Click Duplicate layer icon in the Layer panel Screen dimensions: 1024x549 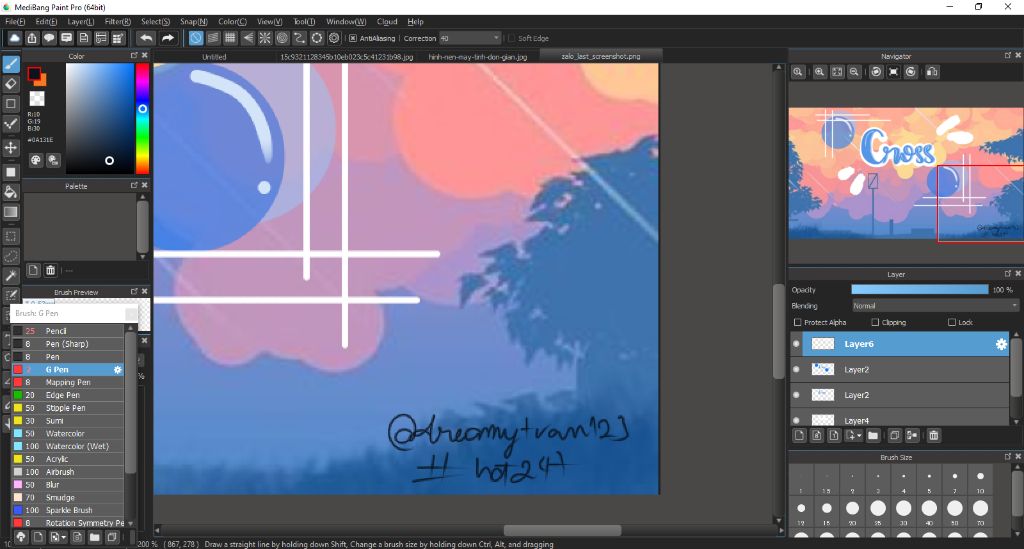[895, 435]
